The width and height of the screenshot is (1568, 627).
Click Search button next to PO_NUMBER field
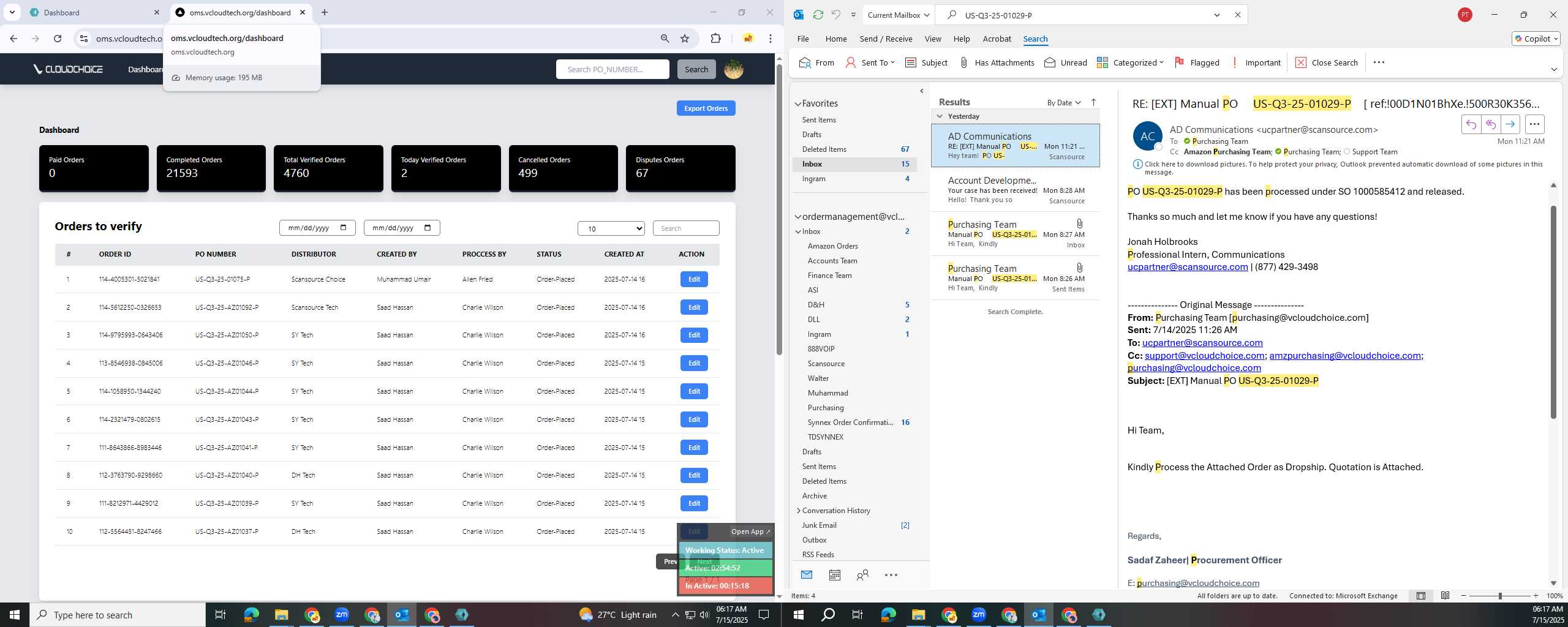coord(696,69)
